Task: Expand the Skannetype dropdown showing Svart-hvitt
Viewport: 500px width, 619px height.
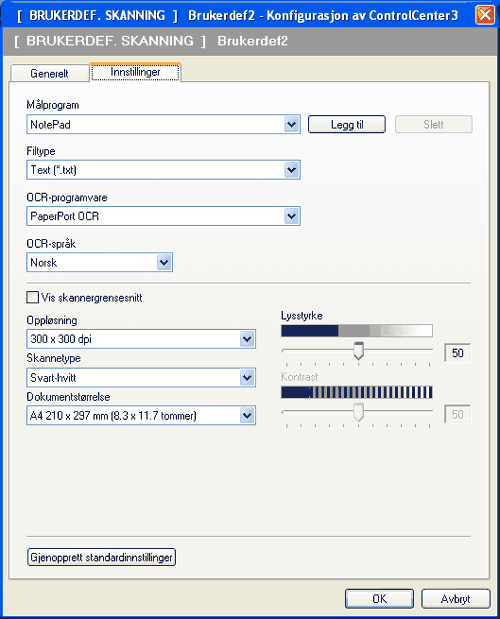Action: coord(141,378)
